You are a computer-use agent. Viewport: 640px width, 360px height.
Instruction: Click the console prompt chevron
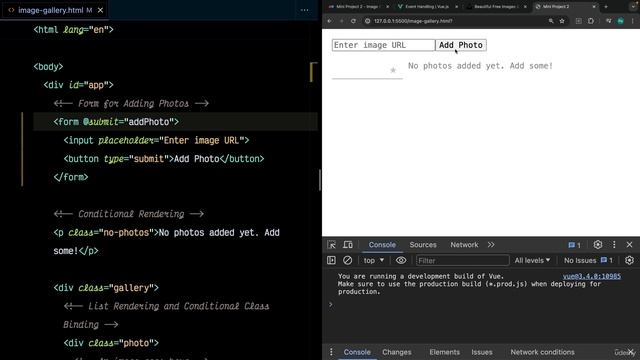click(331, 304)
